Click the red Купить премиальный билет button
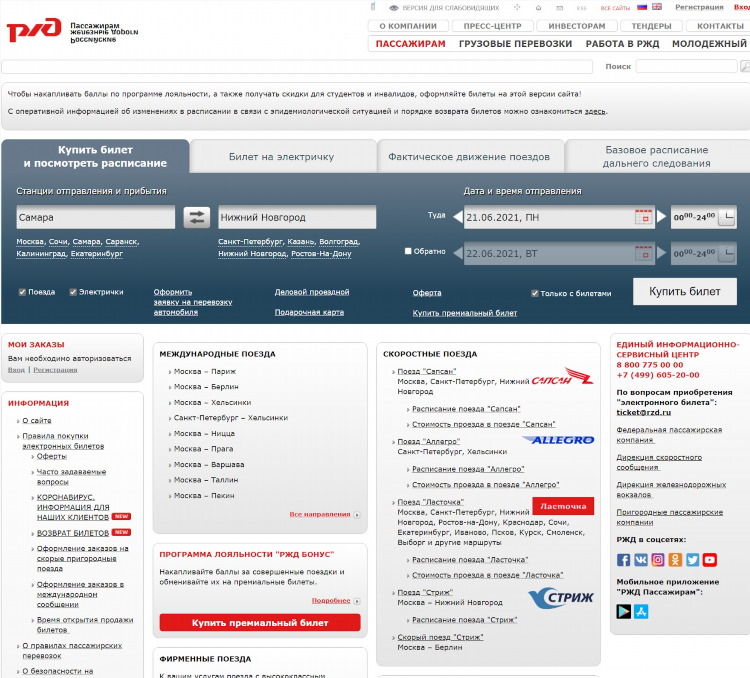Image resolution: width=750 pixels, height=678 pixels. pos(260,622)
